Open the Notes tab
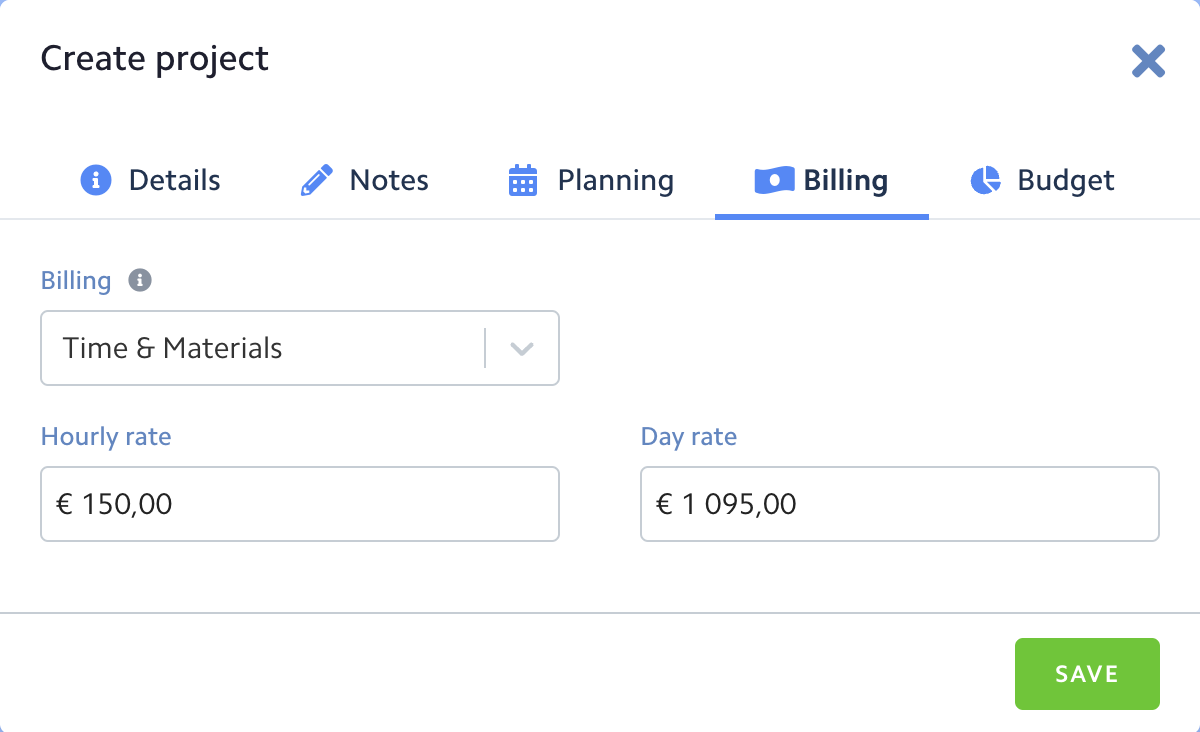The width and height of the screenshot is (1200, 732). click(x=389, y=181)
